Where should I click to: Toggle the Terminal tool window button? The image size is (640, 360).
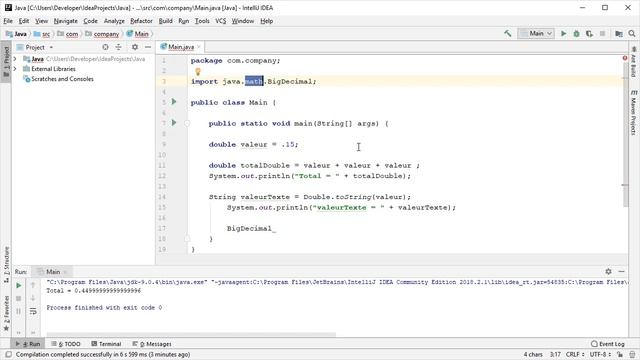click(x=106, y=344)
